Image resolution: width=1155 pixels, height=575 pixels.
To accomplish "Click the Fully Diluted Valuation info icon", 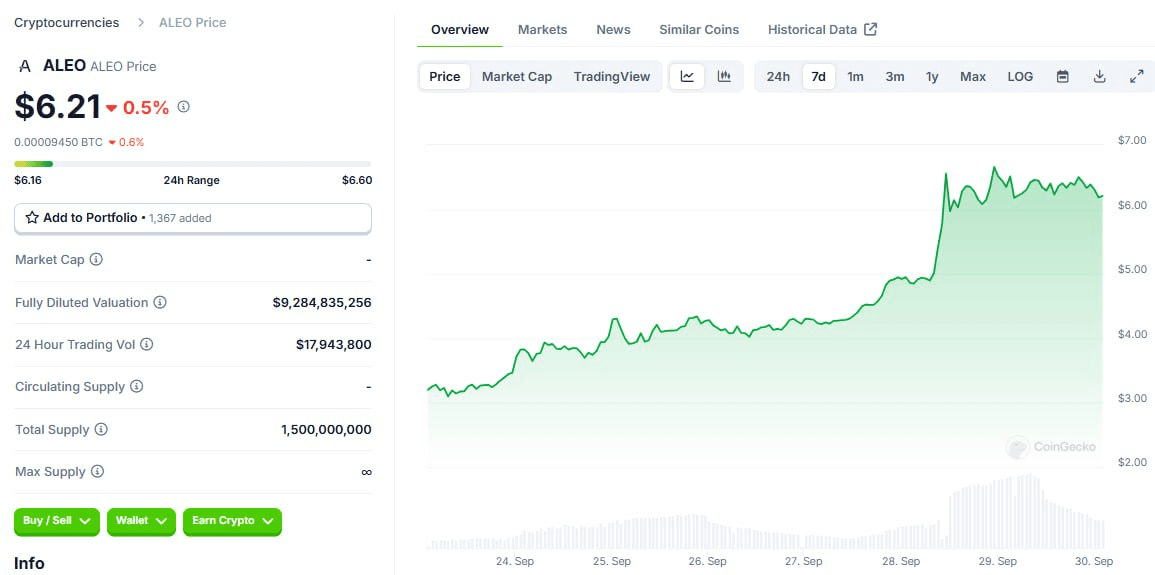I will [x=160, y=302].
